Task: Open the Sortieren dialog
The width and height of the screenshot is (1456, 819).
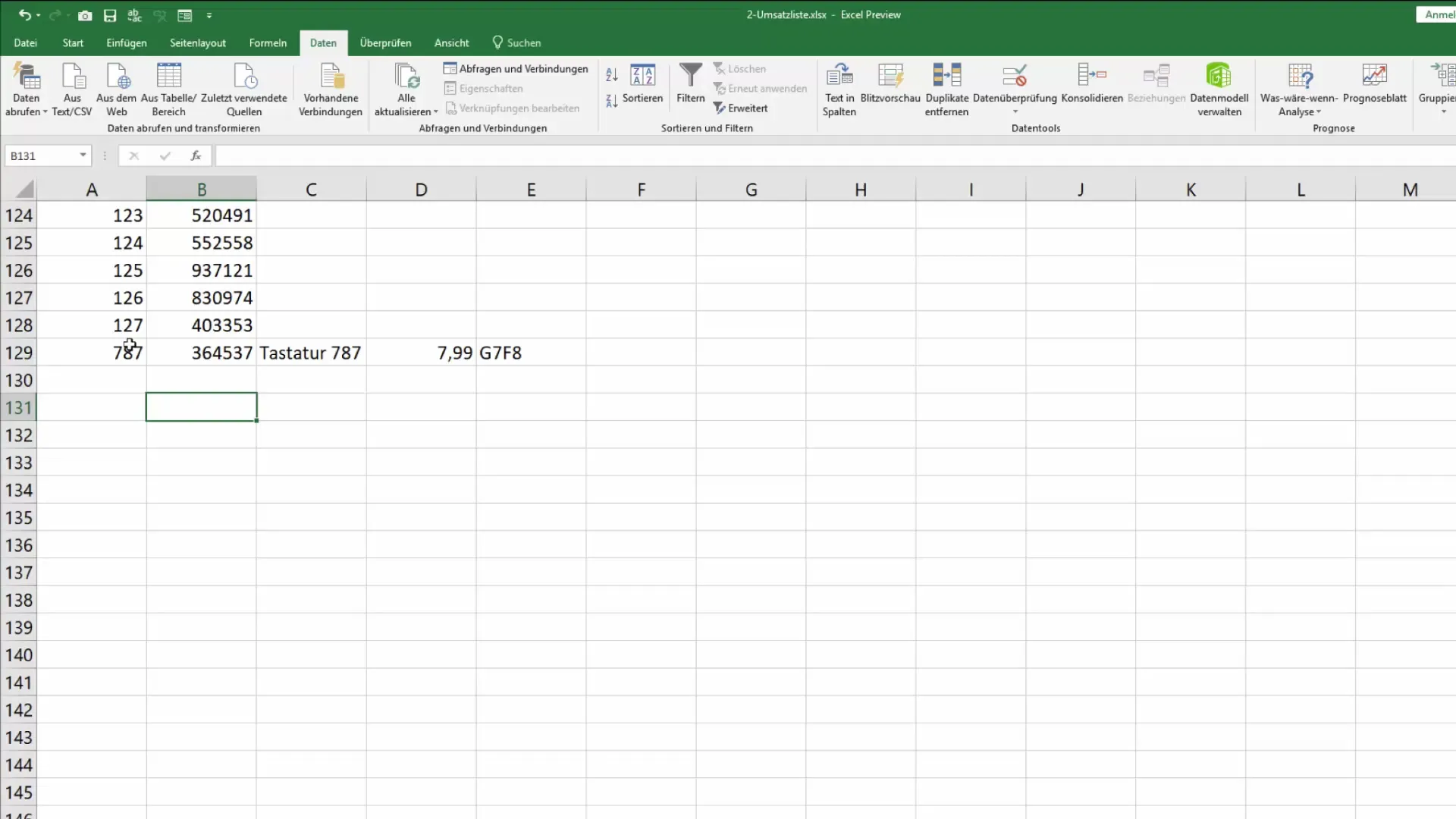Action: (x=642, y=83)
